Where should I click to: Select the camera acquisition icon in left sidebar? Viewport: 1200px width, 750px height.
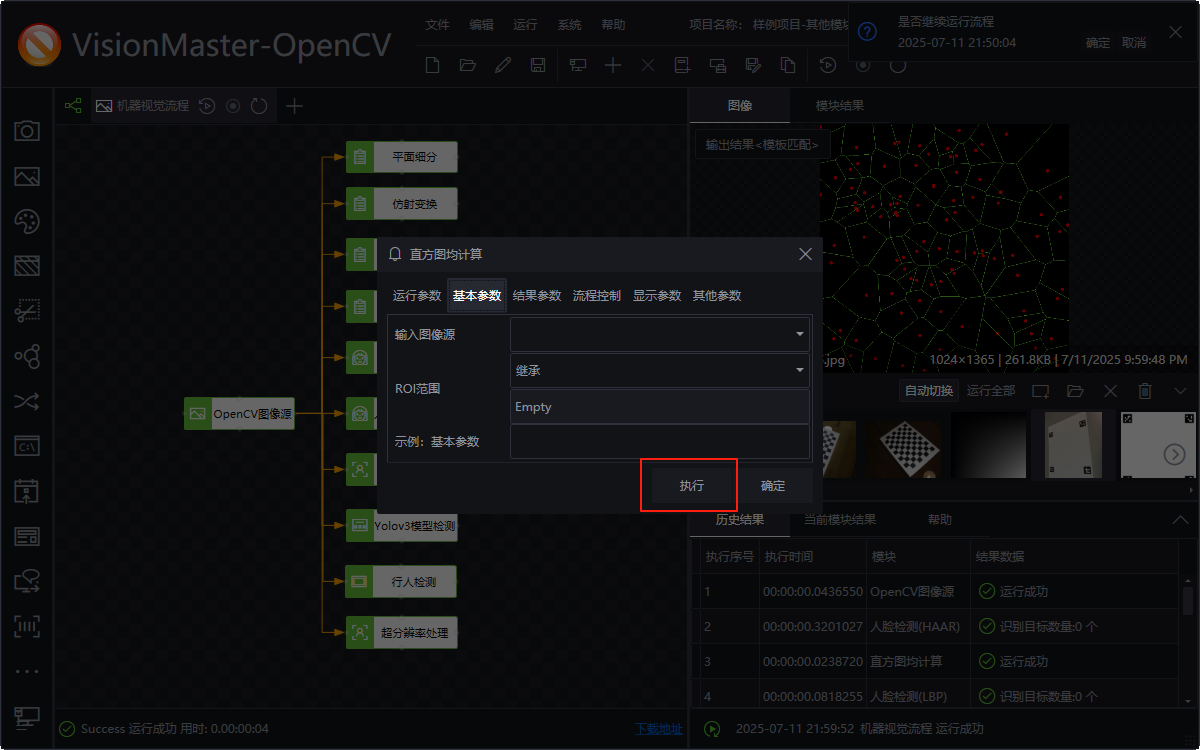[27, 131]
